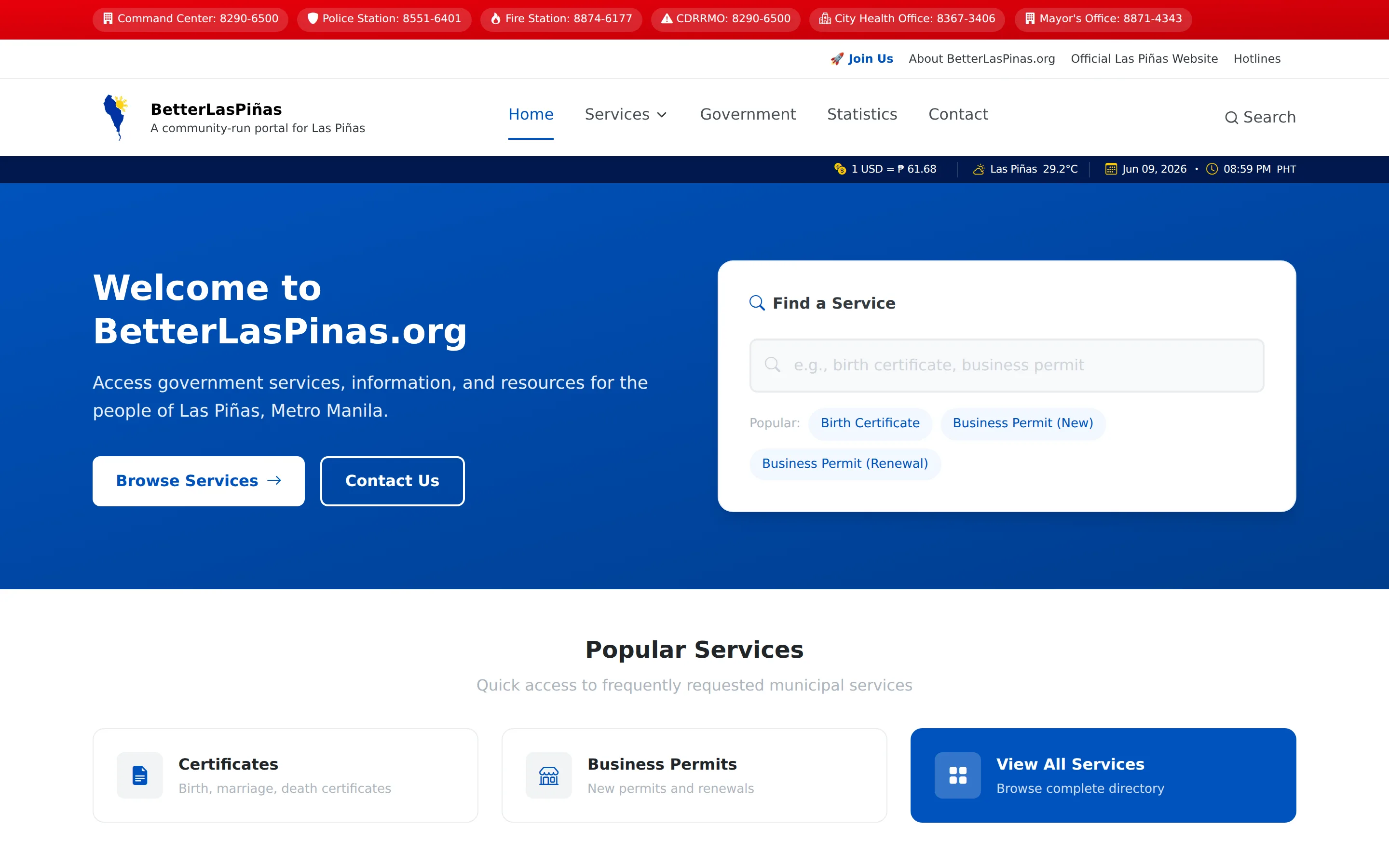Viewport: 1389px width, 868px height.
Task: Open Search in the header
Action: 1260,117
